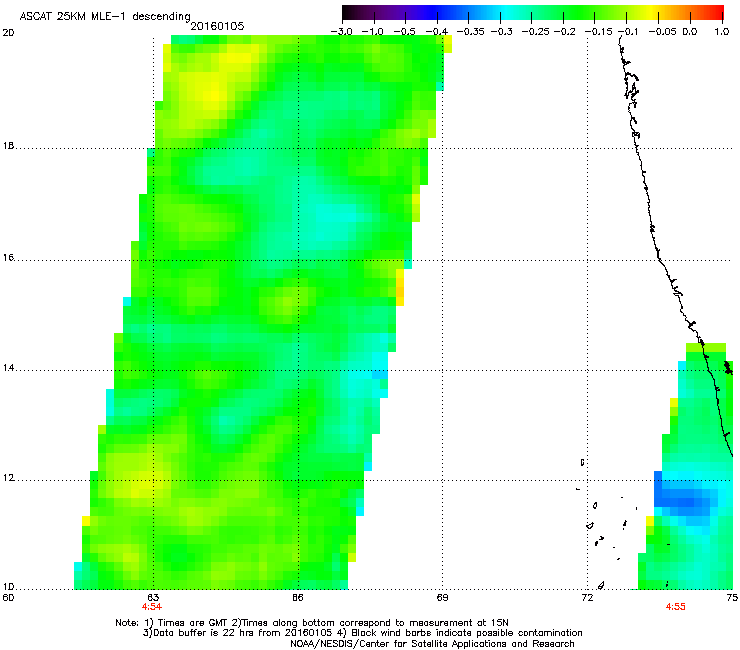Click the title text 'ASCAT 25KM MLE-1 descending'
Image resolution: width=740 pixels, height=650 pixels.
coord(105,17)
